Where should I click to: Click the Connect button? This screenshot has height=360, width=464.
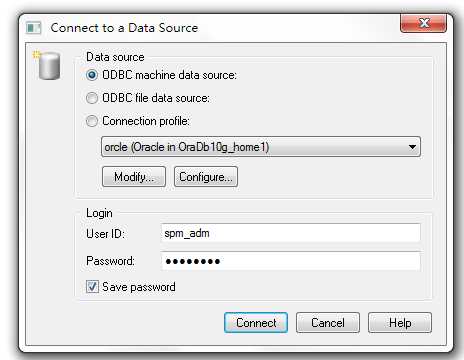pos(256,323)
